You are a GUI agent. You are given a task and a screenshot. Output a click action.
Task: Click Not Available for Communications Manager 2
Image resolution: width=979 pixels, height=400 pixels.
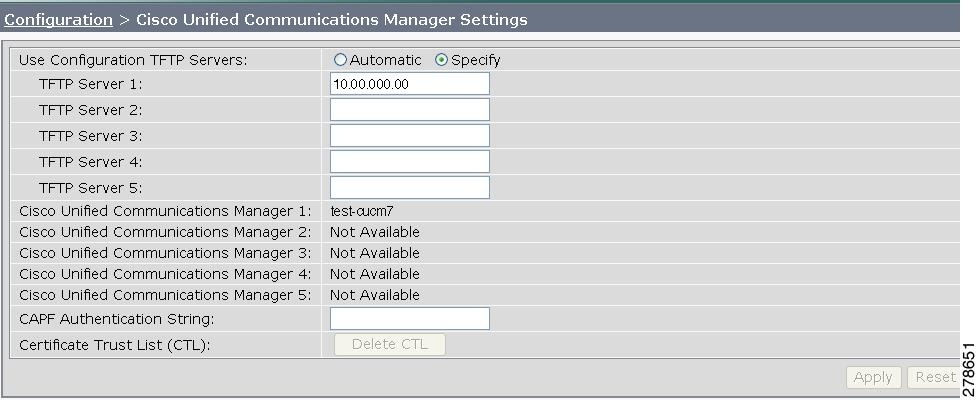coord(375,232)
